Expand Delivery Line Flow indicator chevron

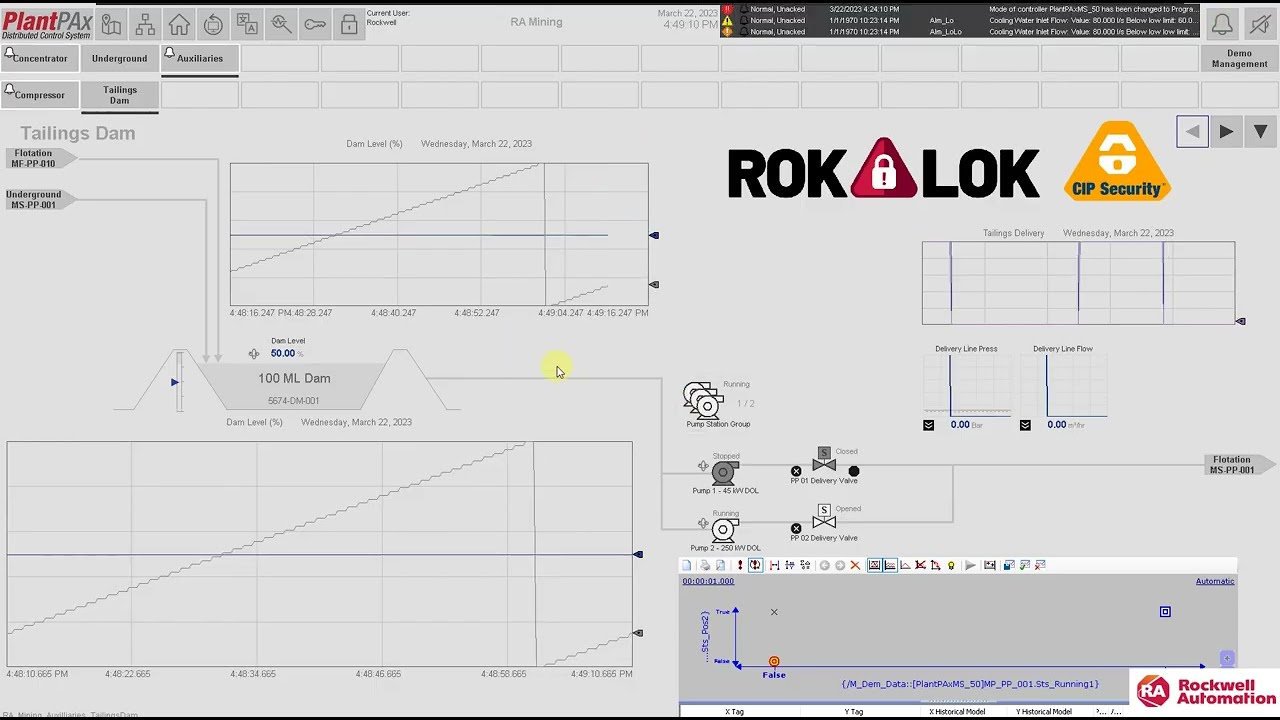[x=1025, y=425]
